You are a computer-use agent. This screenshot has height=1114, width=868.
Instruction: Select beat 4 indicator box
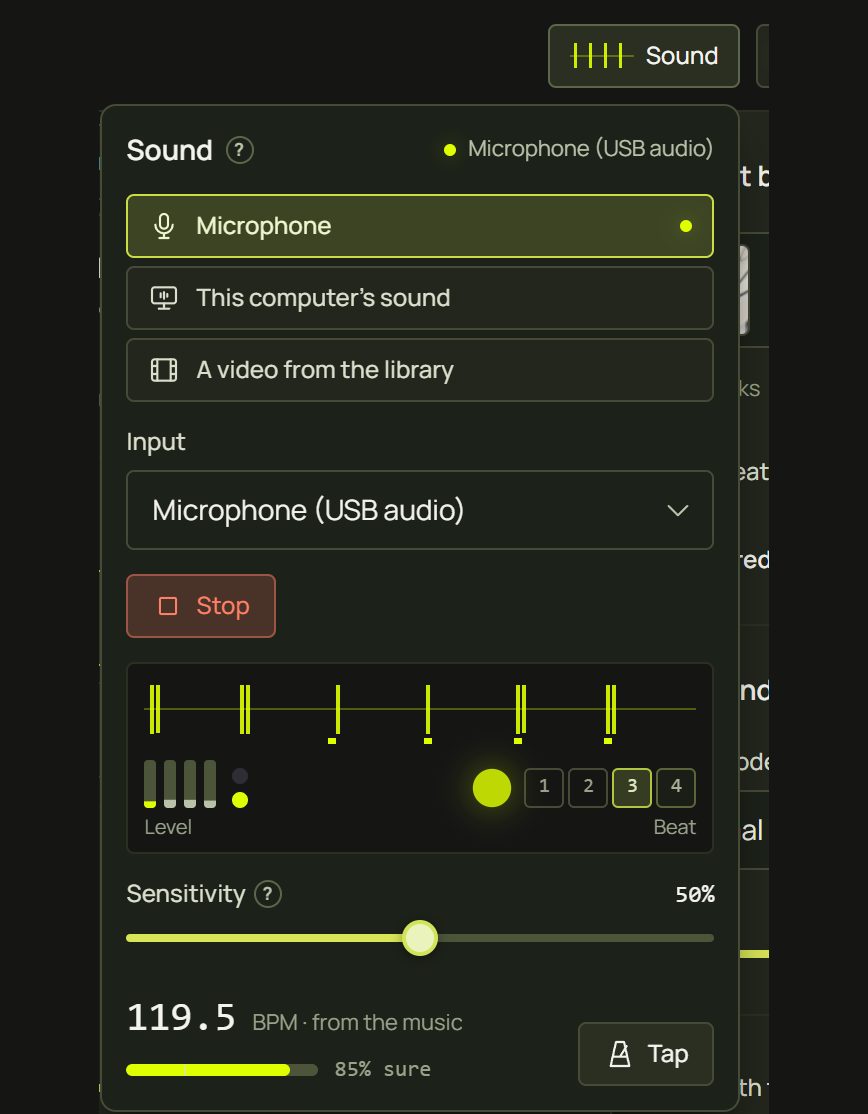pyautogui.click(x=676, y=787)
